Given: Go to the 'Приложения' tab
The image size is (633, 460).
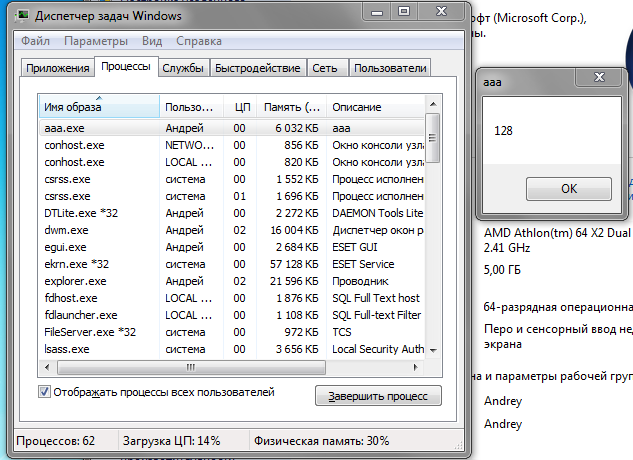Looking at the screenshot, I should [x=57, y=68].
